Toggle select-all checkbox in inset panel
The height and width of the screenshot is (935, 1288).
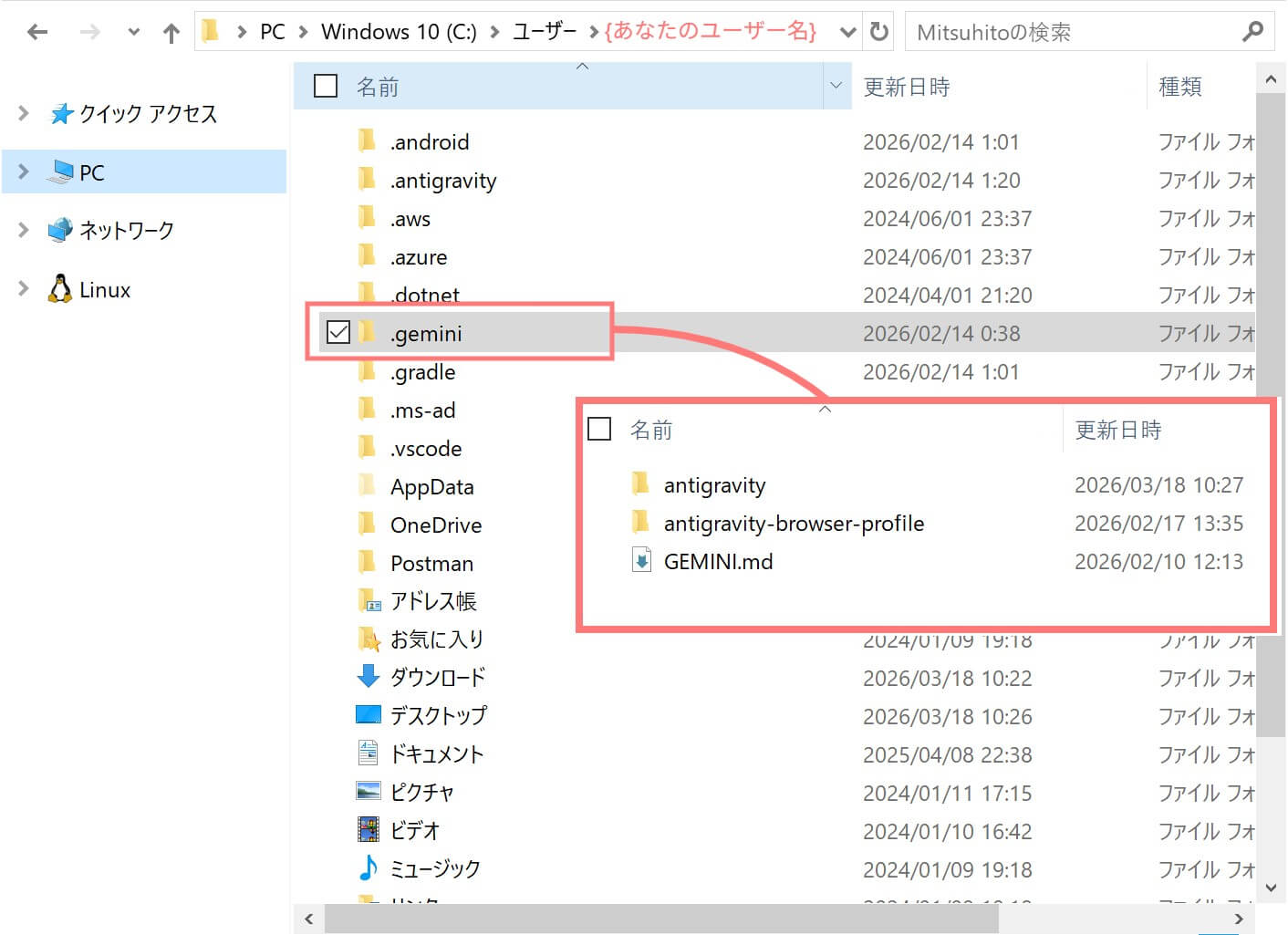tap(599, 429)
